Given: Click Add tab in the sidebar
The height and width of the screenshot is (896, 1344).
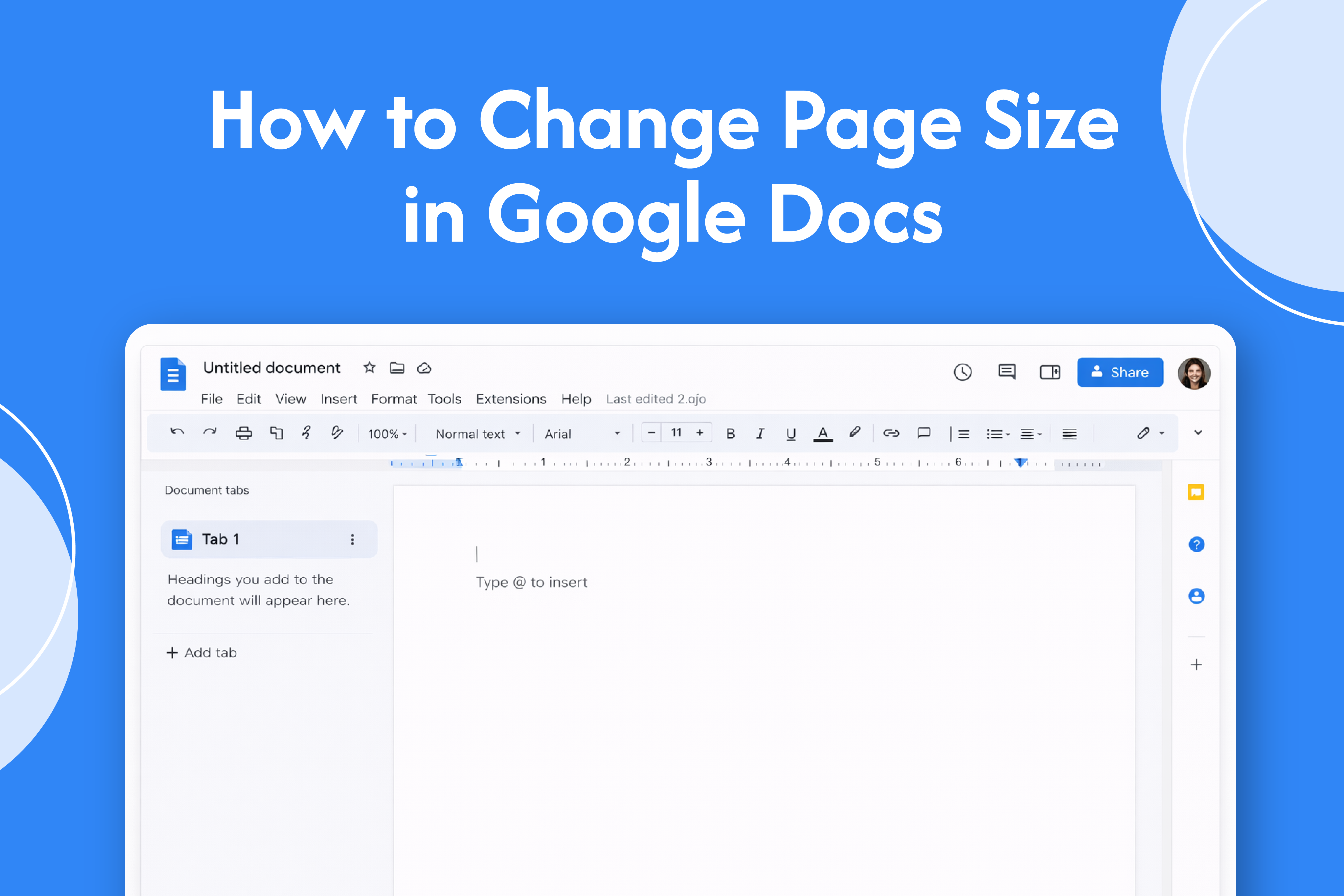Looking at the screenshot, I should 201,652.
